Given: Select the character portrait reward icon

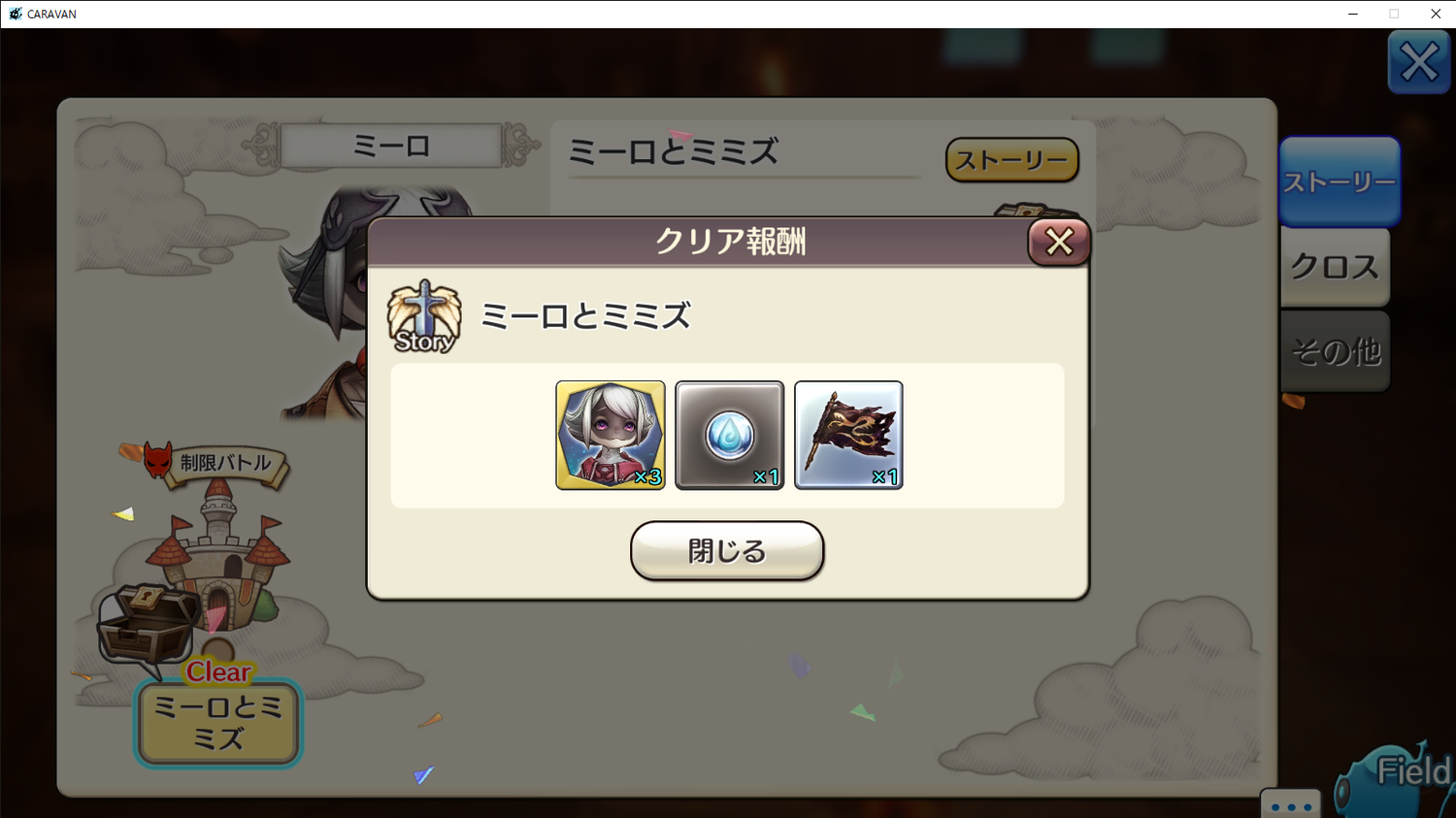Looking at the screenshot, I should click(611, 435).
